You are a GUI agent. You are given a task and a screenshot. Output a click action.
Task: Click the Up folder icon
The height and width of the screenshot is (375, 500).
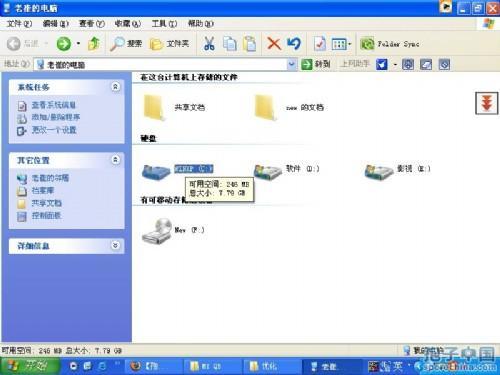pyautogui.click(x=94, y=44)
